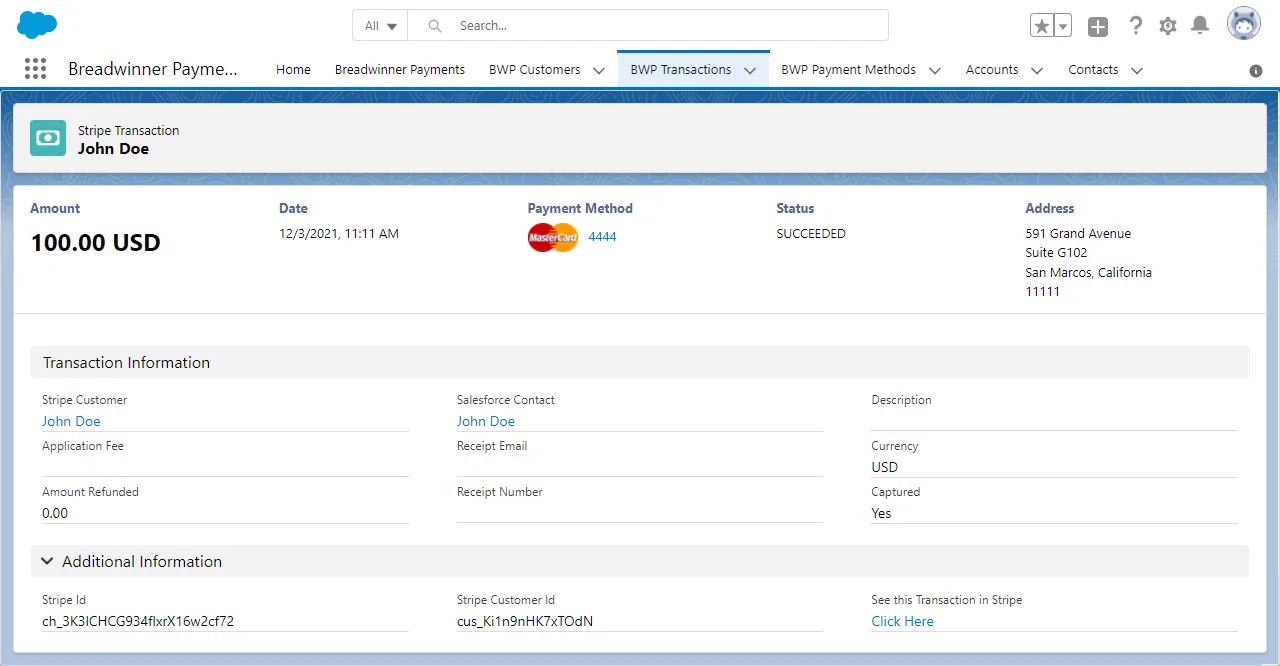Click the Receipt Email field label
The image size is (1280, 666).
click(492, 446)
